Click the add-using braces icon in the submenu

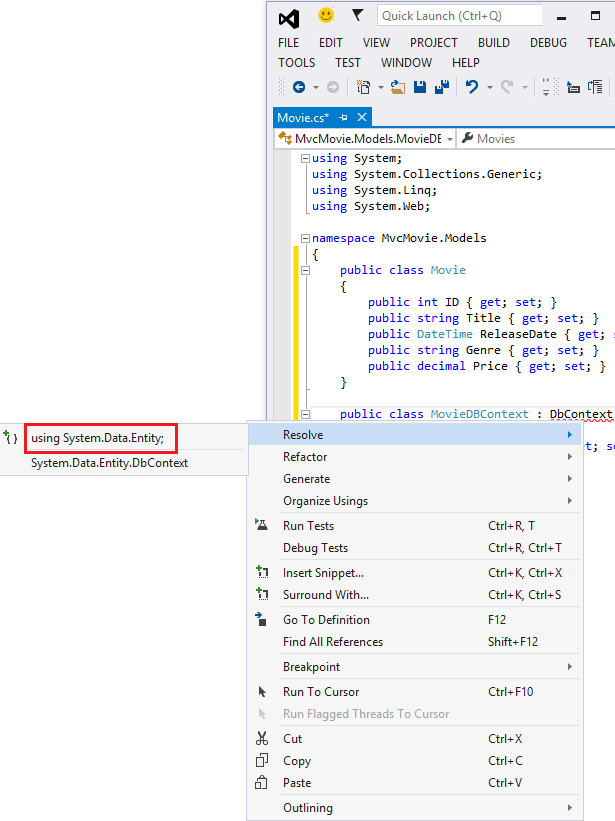[10, 437]
